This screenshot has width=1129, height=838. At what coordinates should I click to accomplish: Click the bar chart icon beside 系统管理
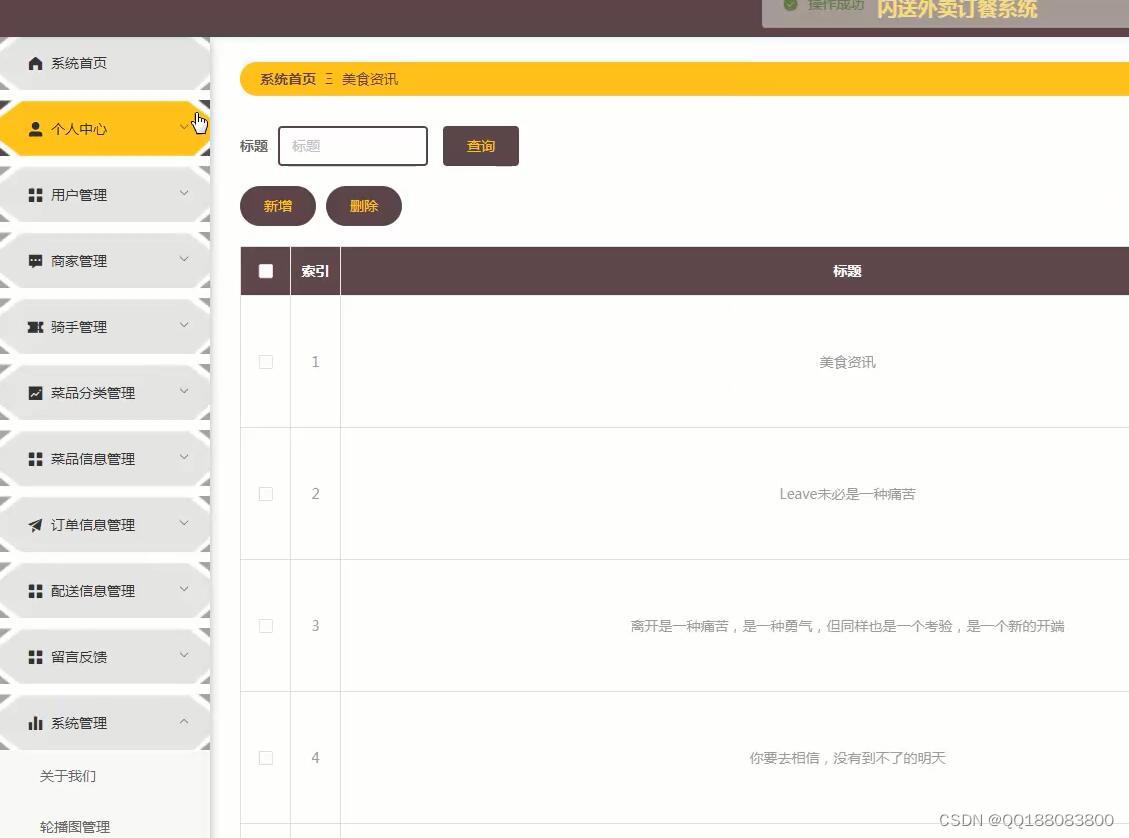[35, 723]
